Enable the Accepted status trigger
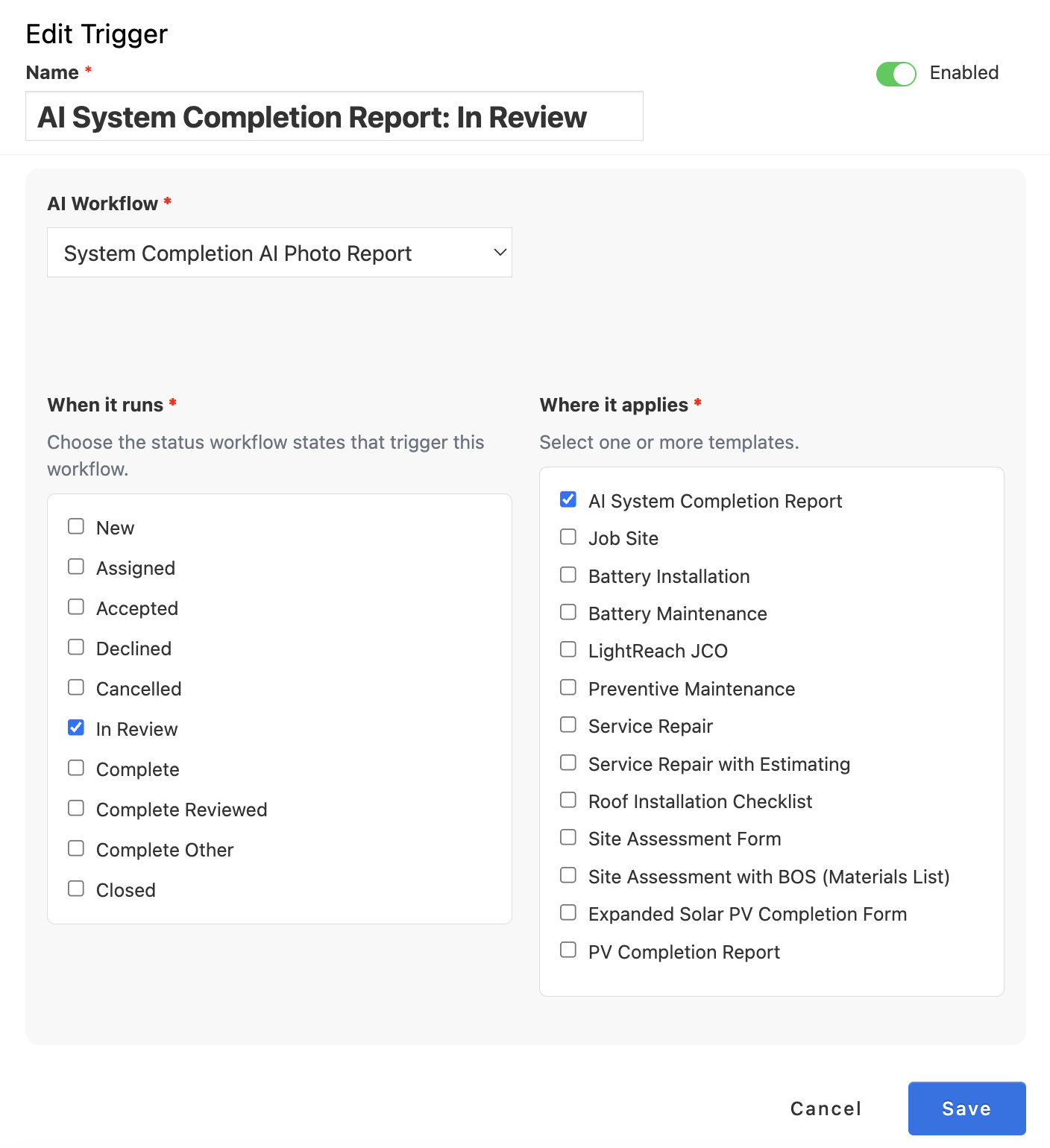This screenshot has width=1050, height=1148. coord(76,608)
